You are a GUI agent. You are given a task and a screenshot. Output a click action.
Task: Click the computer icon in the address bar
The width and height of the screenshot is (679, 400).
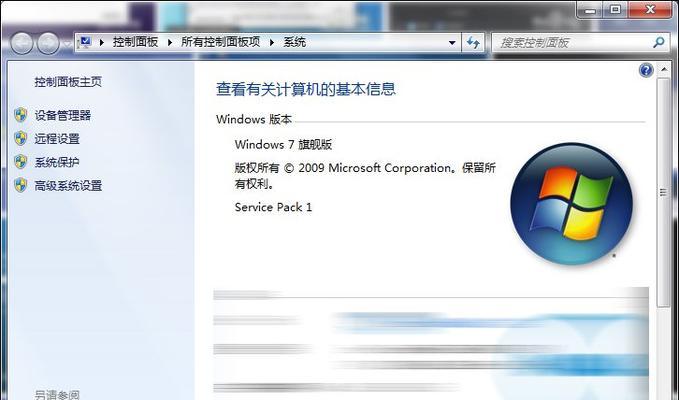[x=85, y=42]
